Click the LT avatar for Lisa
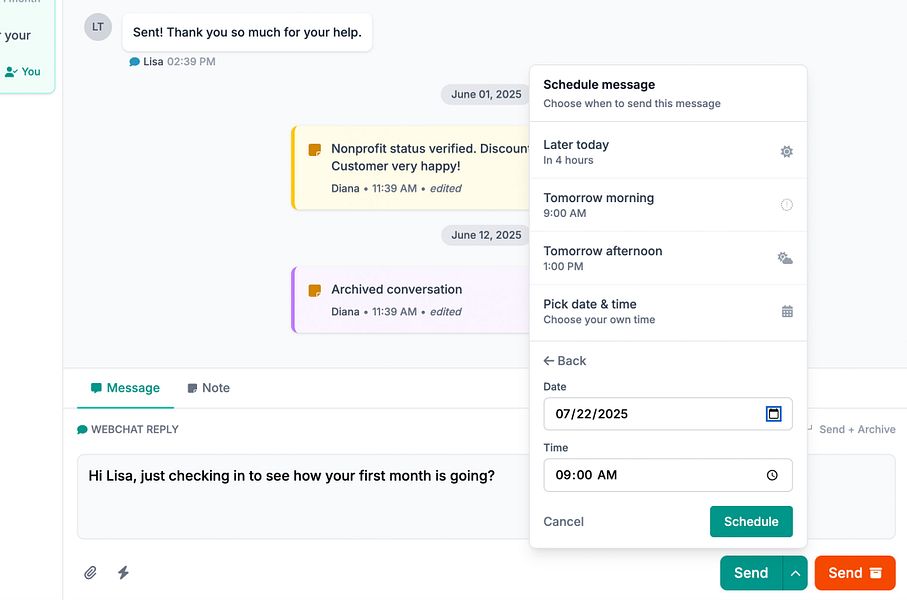Viewport: 907px width, 600px height. pos(98,27)
